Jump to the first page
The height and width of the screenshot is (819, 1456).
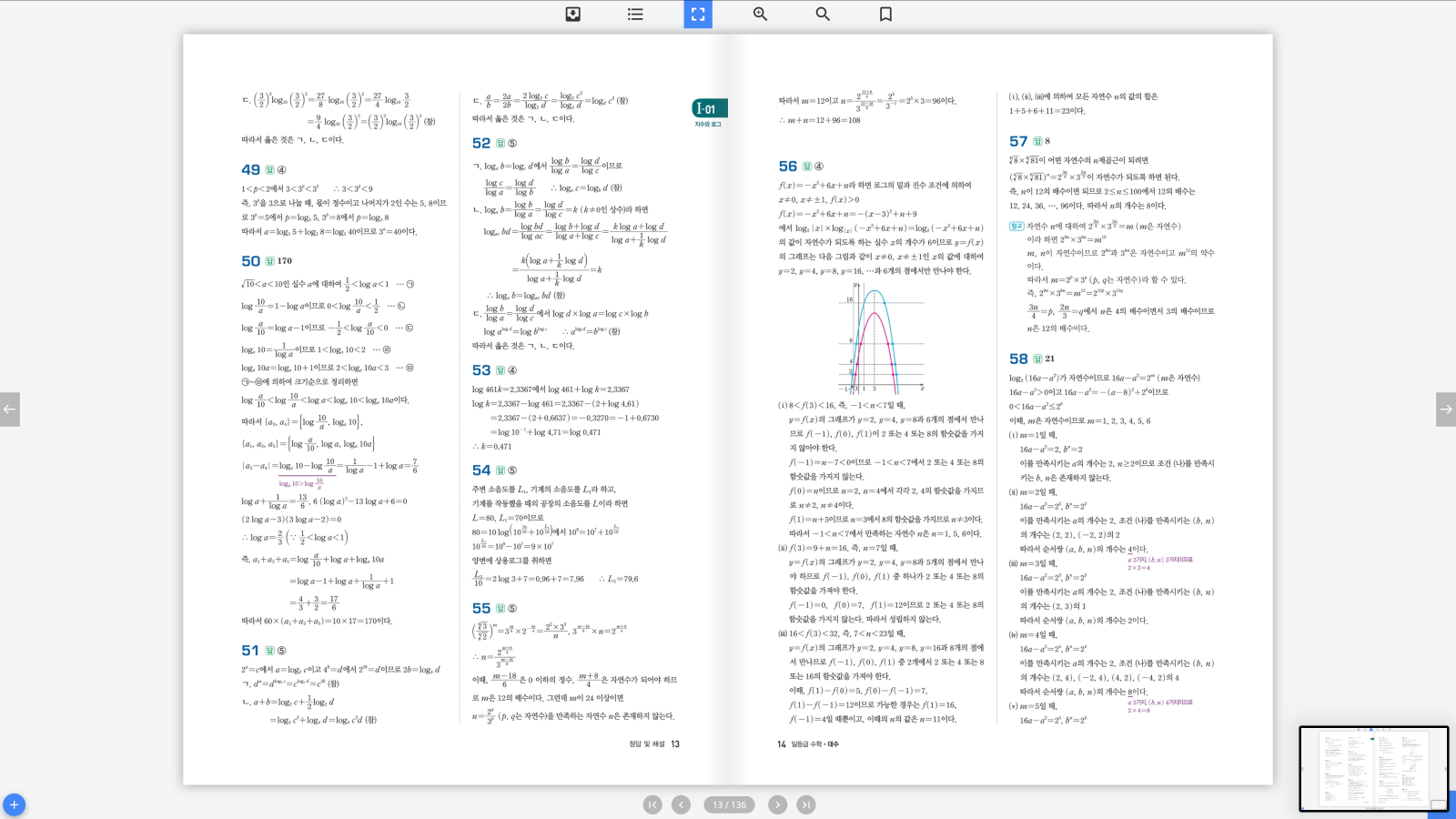coord(652,804)
